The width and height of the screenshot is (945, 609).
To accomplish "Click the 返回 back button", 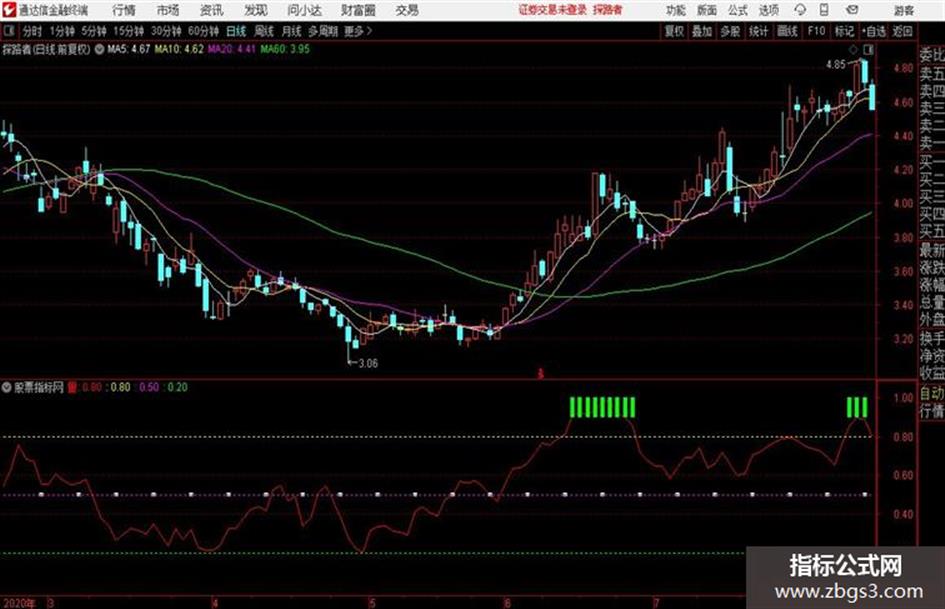I will (x=902, y=31).
